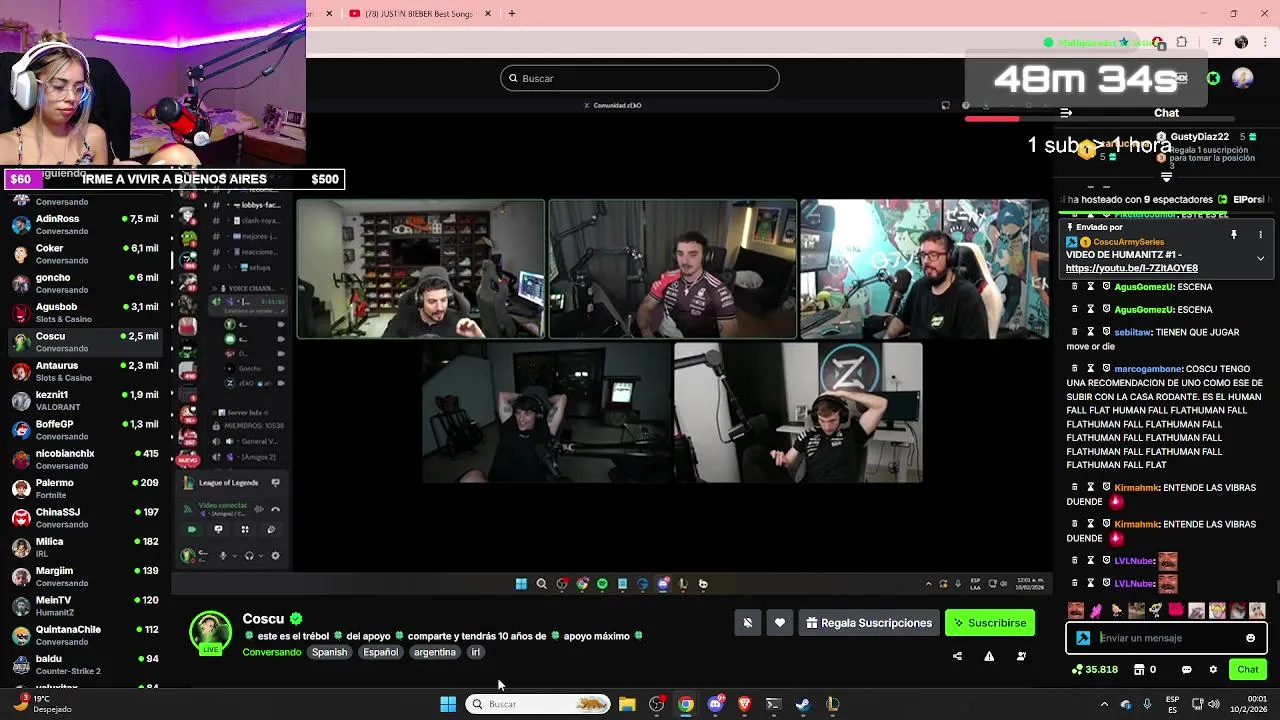
Task: Collapse chat with the arrow-lines icon
Action: click(x=1066, y=113)
